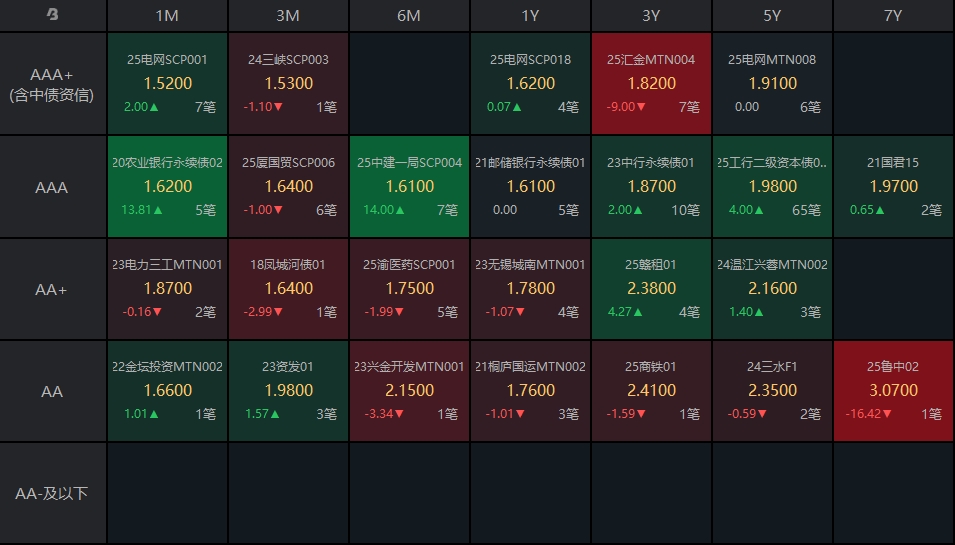Open the 24温江兴蓉MTN002 cell
The width and height of the screenshot is (955, 545).
[x=772, y=289]
